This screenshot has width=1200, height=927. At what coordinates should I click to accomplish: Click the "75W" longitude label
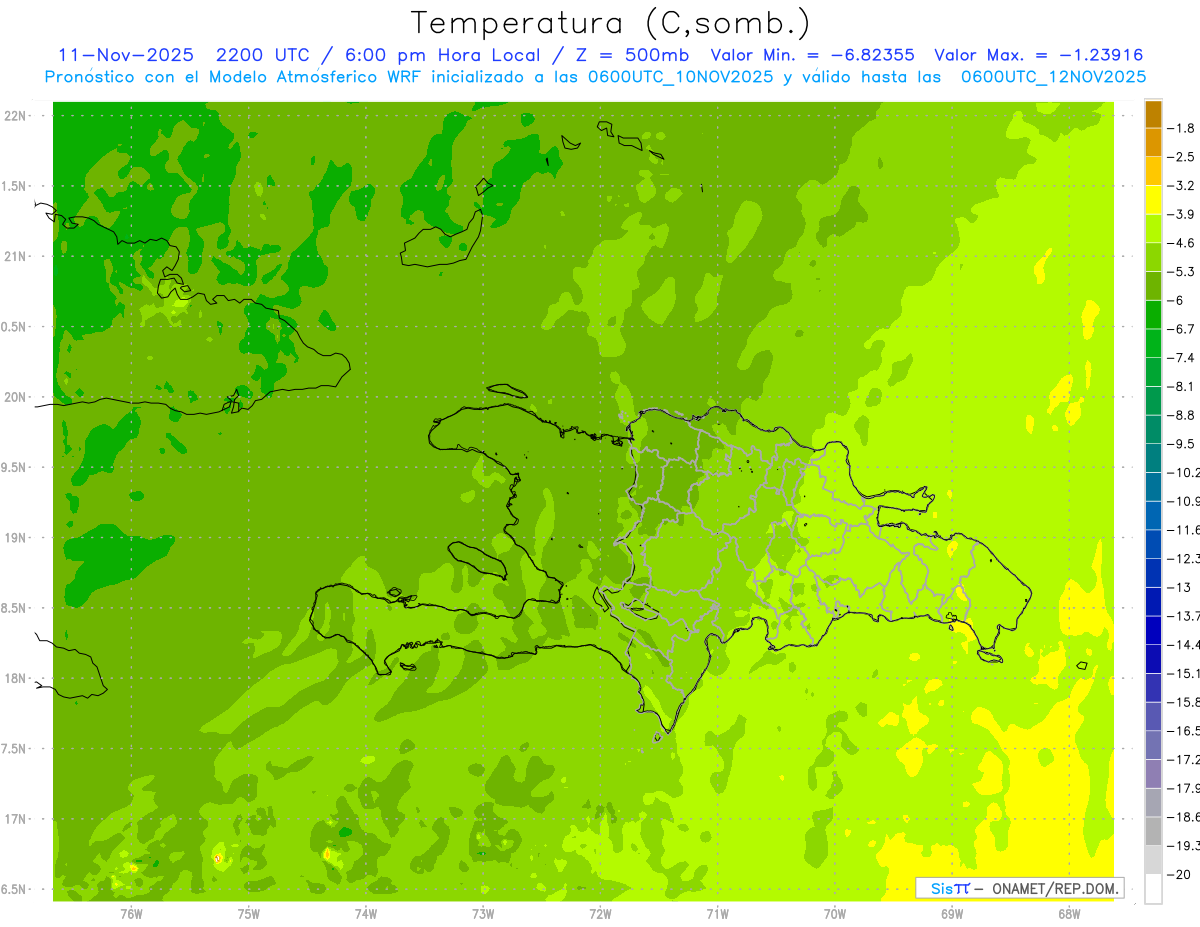[x=248, y=913]
